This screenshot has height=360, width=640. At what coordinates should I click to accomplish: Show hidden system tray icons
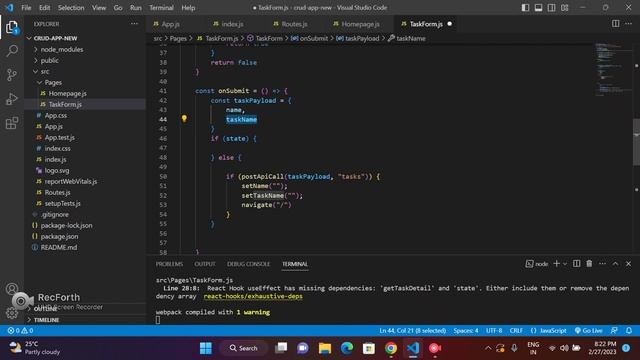point(488,348)
